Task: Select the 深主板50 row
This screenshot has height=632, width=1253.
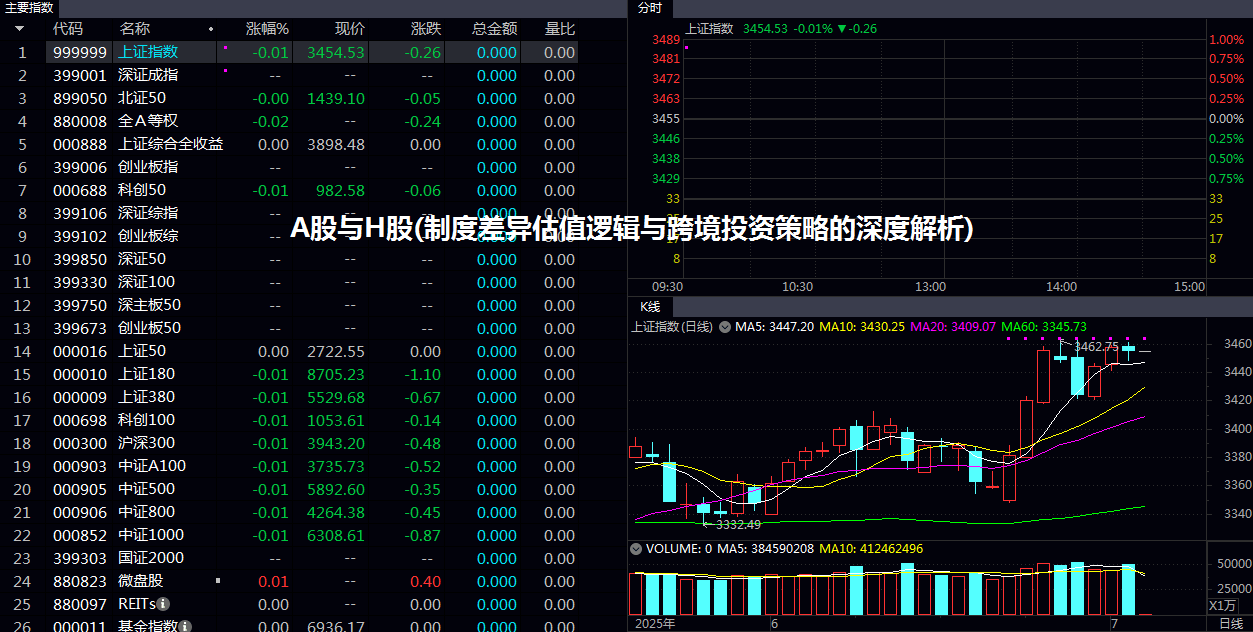Action: click(x=289, y=305)
